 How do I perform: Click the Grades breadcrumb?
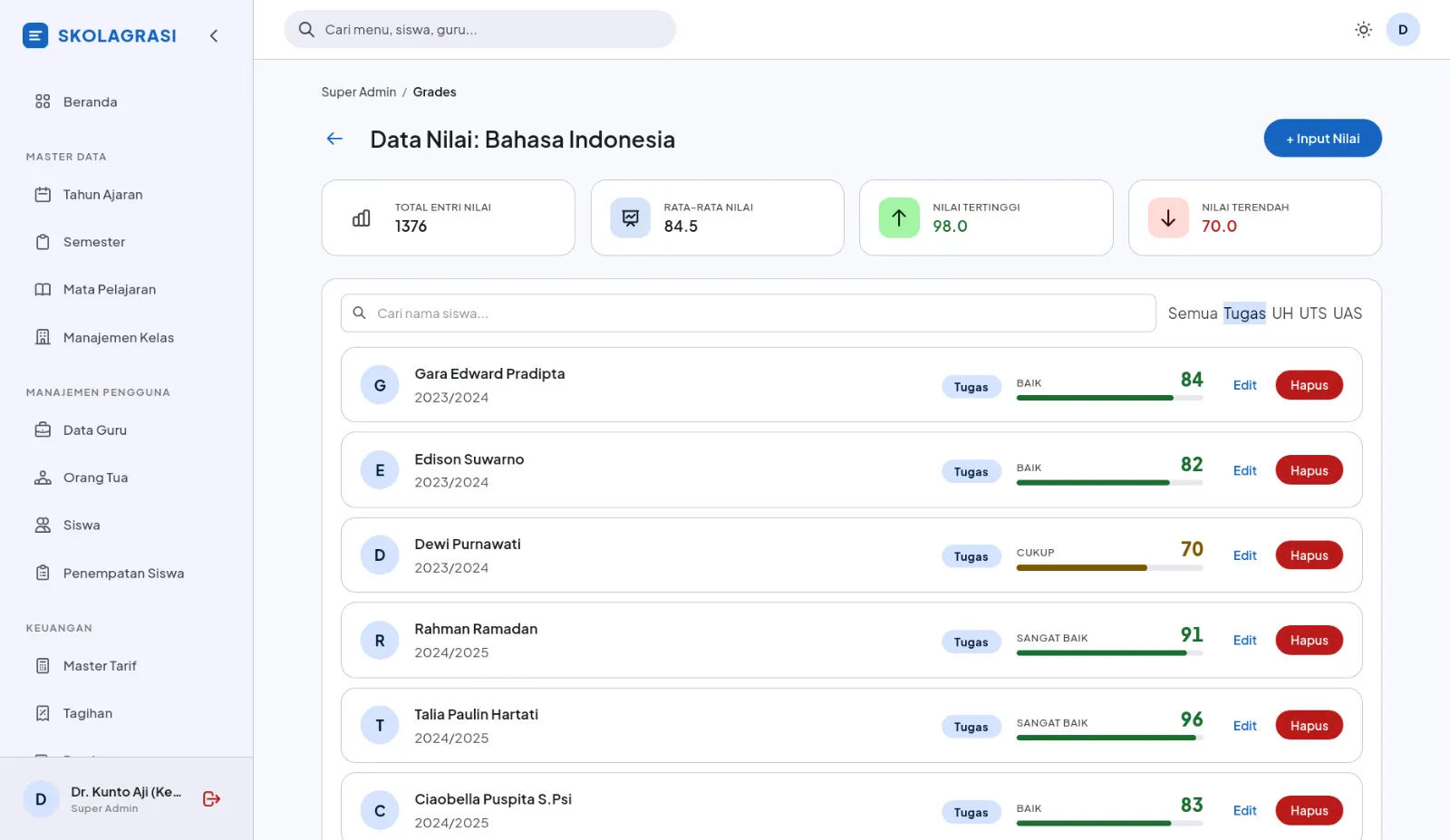click(x=434, y=92)
